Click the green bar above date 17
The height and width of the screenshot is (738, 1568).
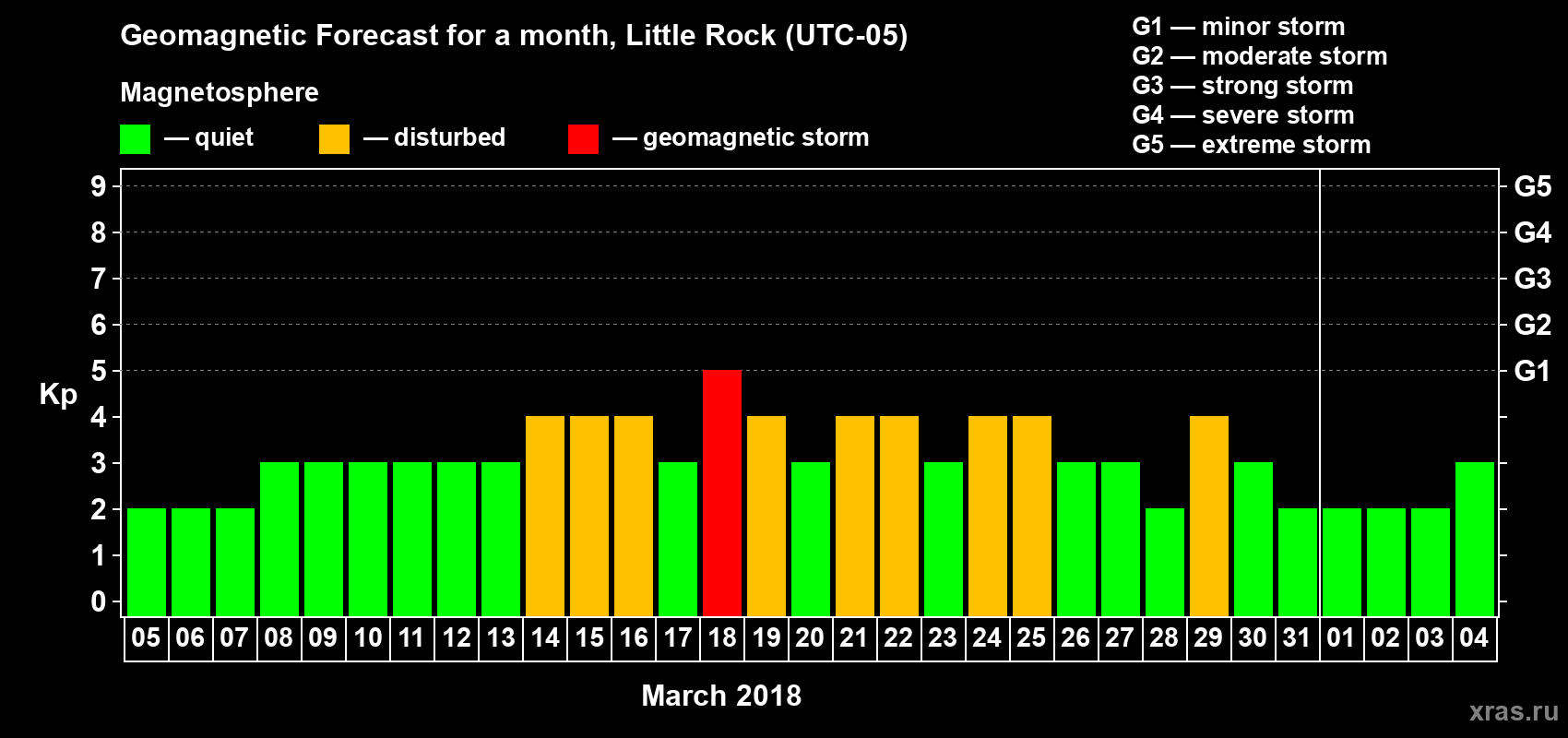click(678, 539)
